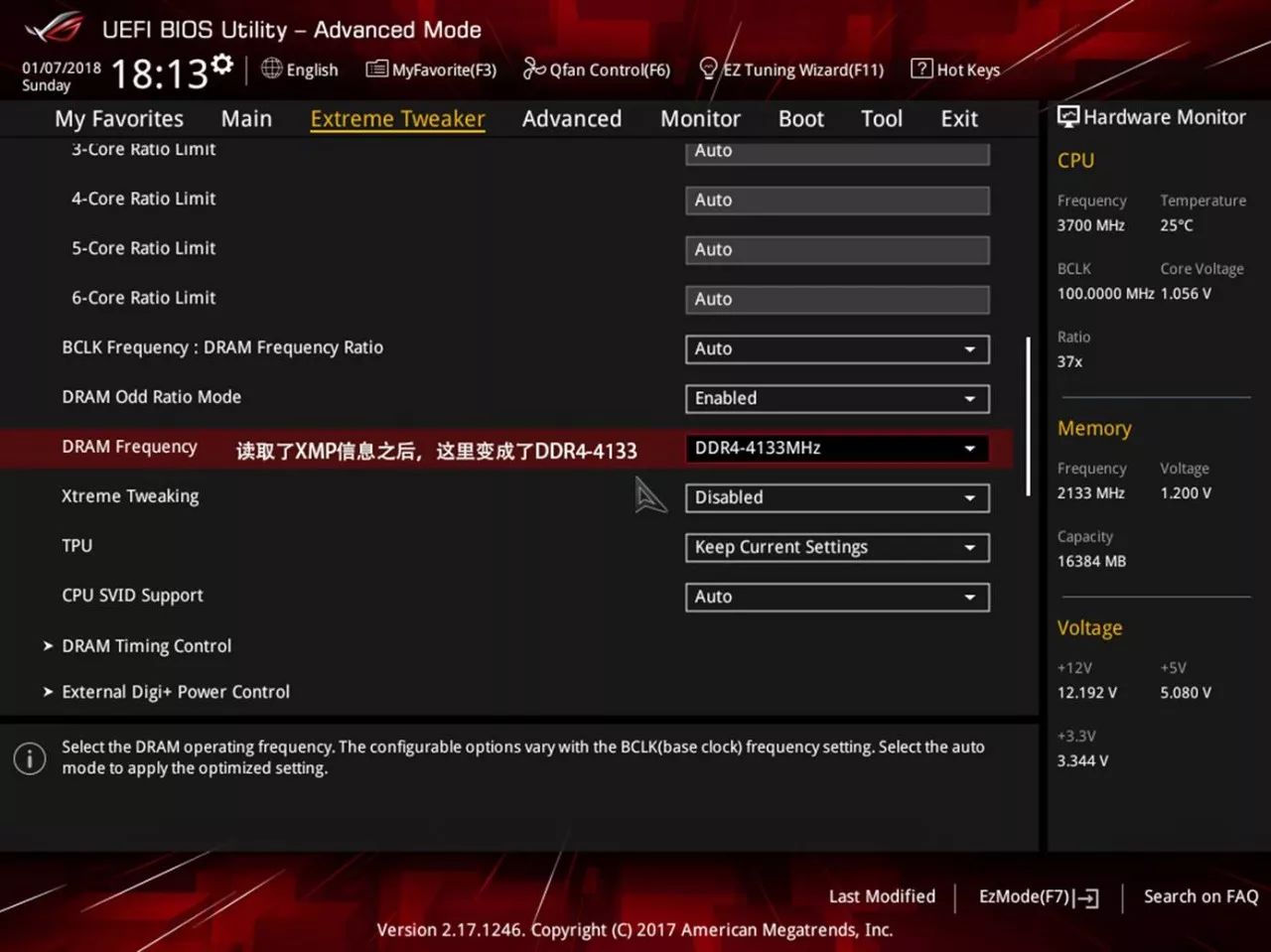Viewport: 1271px width, 952px height.
Task: Open TPU Keep Current Settings dropdown
Action: tap(837, 547)
